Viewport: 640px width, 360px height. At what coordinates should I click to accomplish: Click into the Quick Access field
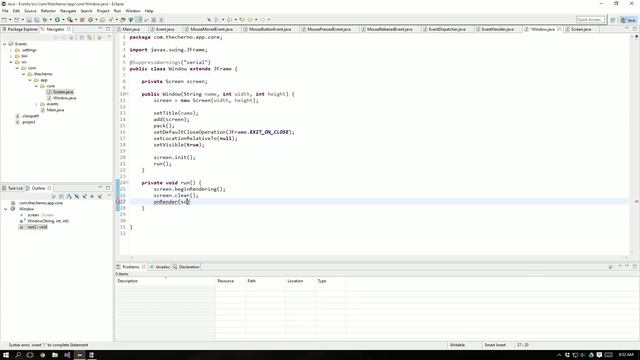[x=590, y=20]
